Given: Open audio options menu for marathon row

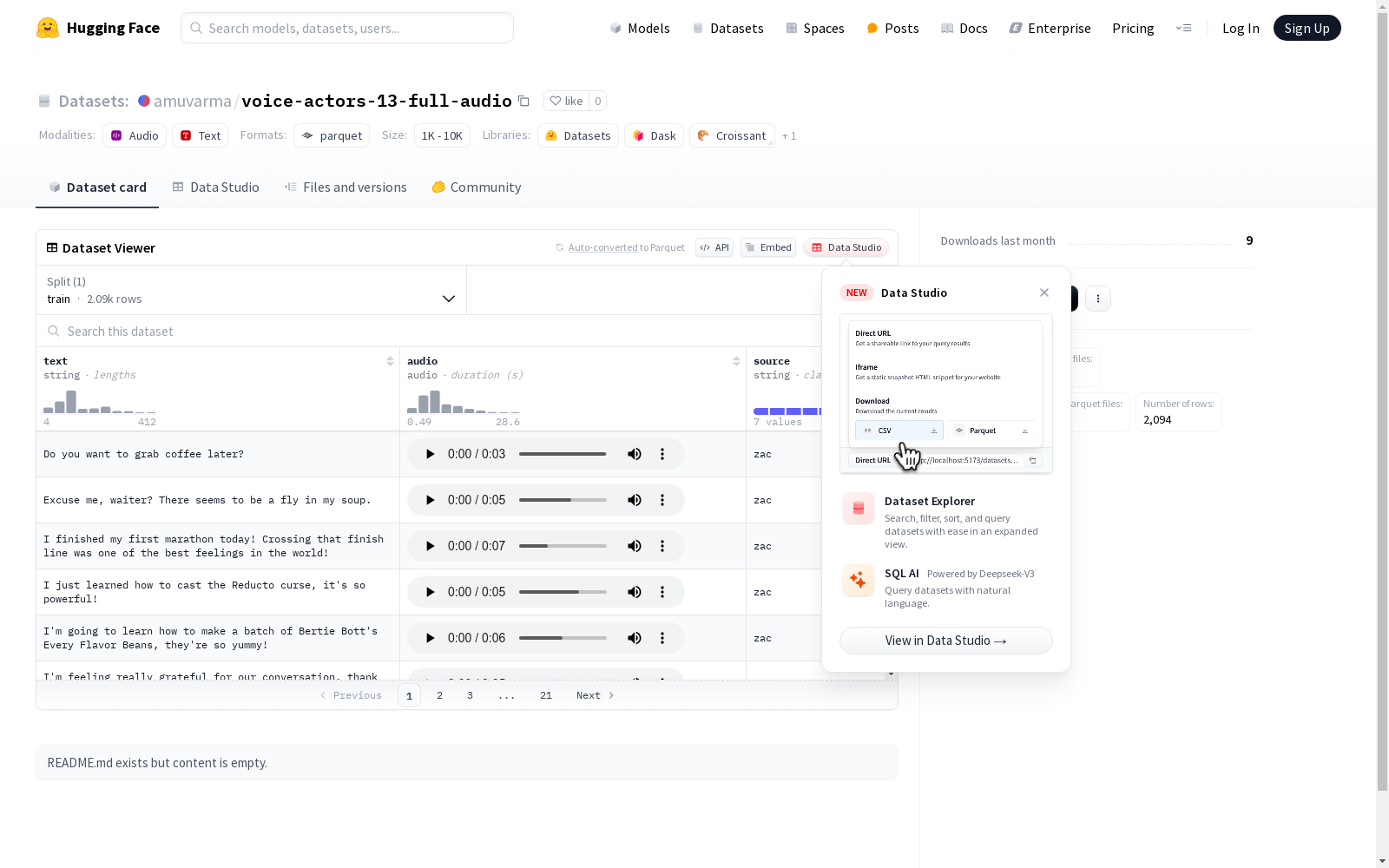Looking at the screenshot, I should point(662,546).
